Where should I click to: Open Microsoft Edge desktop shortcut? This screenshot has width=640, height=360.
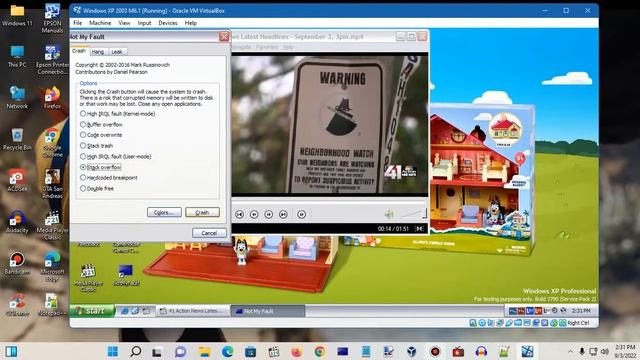pos(52,267)
